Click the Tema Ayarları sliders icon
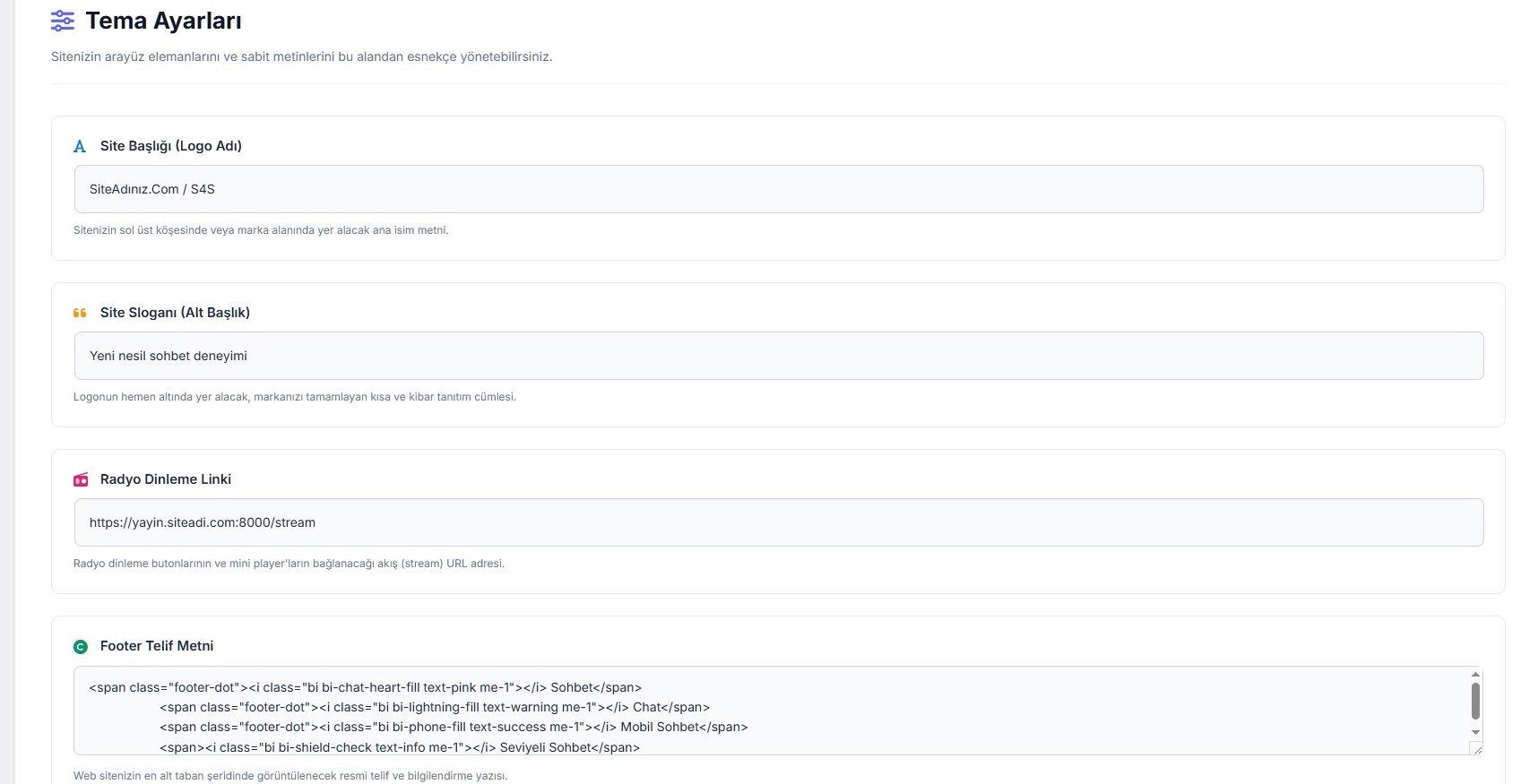 pos(63,21)
